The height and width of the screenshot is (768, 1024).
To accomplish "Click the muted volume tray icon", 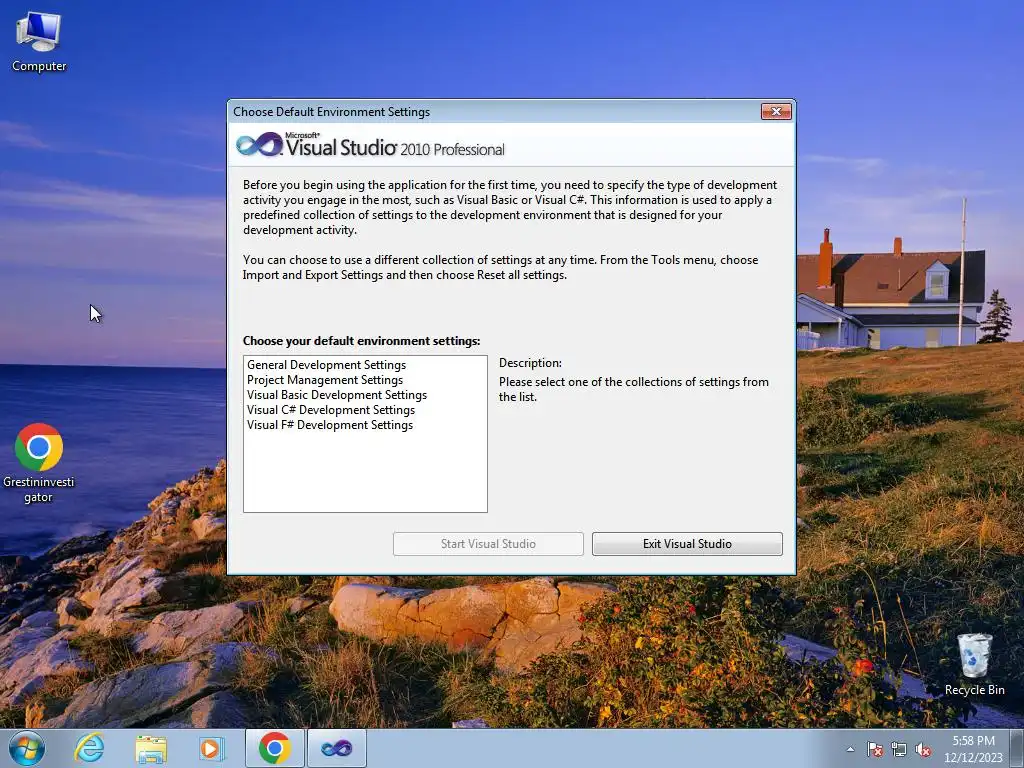I will click(x=923, y=749).
